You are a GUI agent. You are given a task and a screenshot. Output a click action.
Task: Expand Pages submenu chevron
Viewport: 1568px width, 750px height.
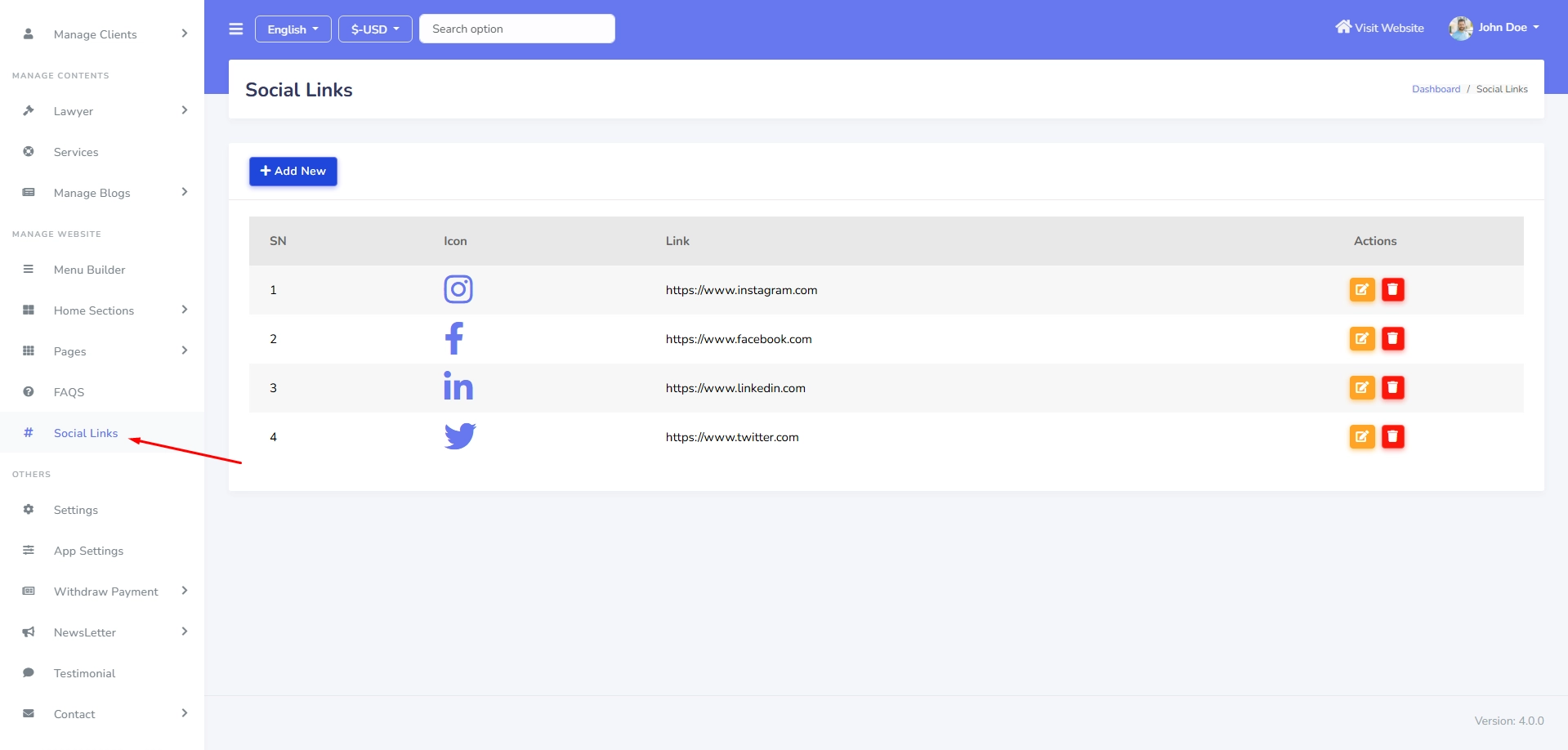(185, 350)
